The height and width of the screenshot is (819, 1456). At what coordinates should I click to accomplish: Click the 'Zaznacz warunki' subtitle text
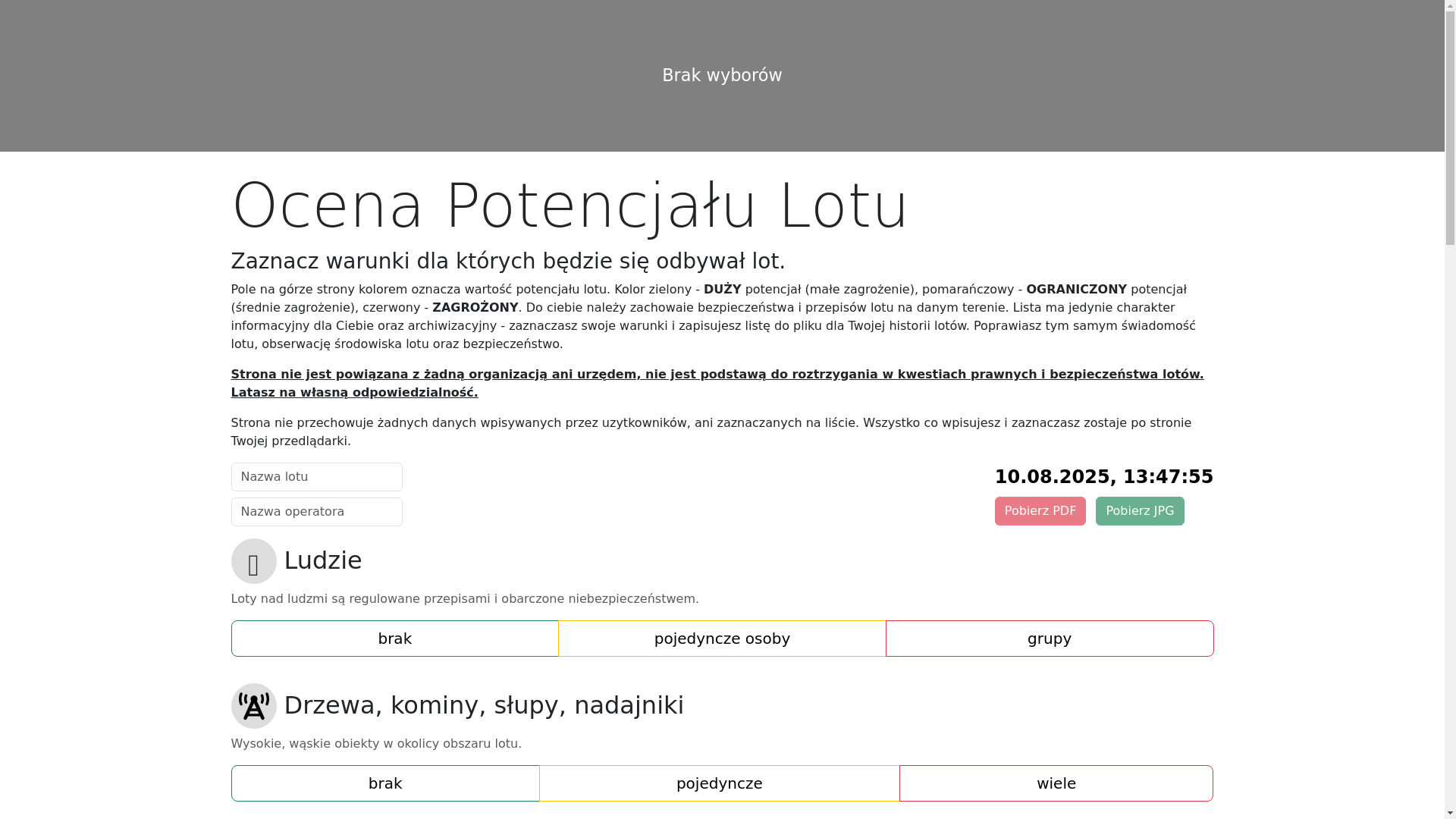[508, 261]
